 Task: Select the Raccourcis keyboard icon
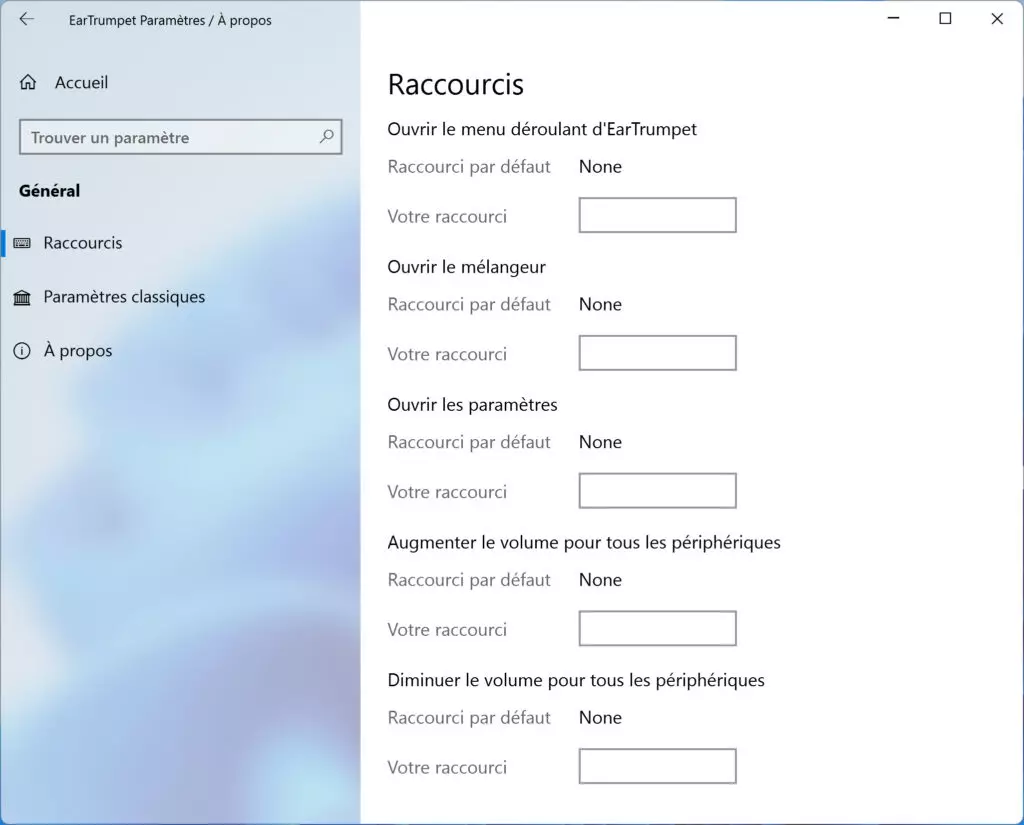[x=22, y=243]
